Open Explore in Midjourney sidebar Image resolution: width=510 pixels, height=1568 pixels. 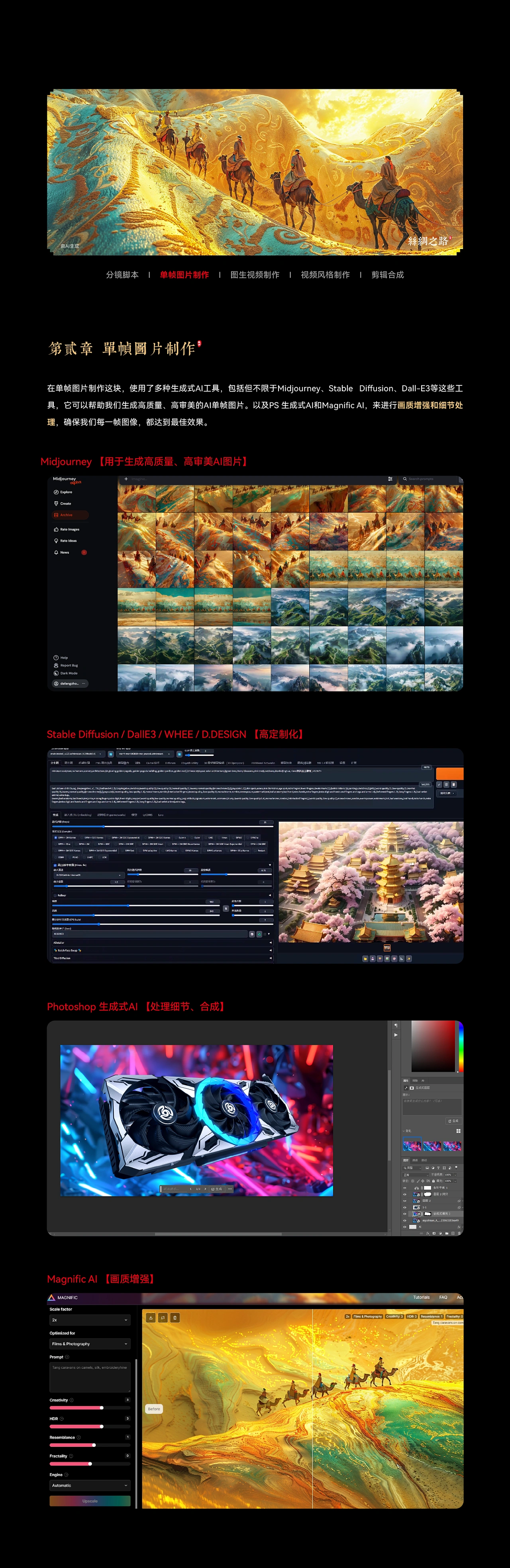click(63, 492)
